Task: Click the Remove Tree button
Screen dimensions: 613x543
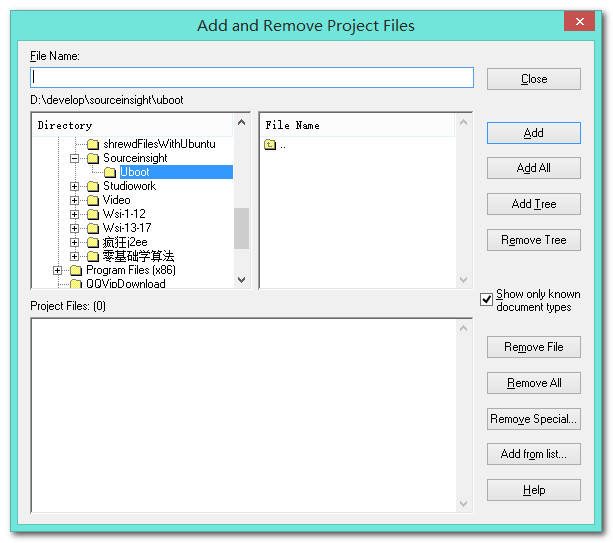Action: tap(533, 240)
